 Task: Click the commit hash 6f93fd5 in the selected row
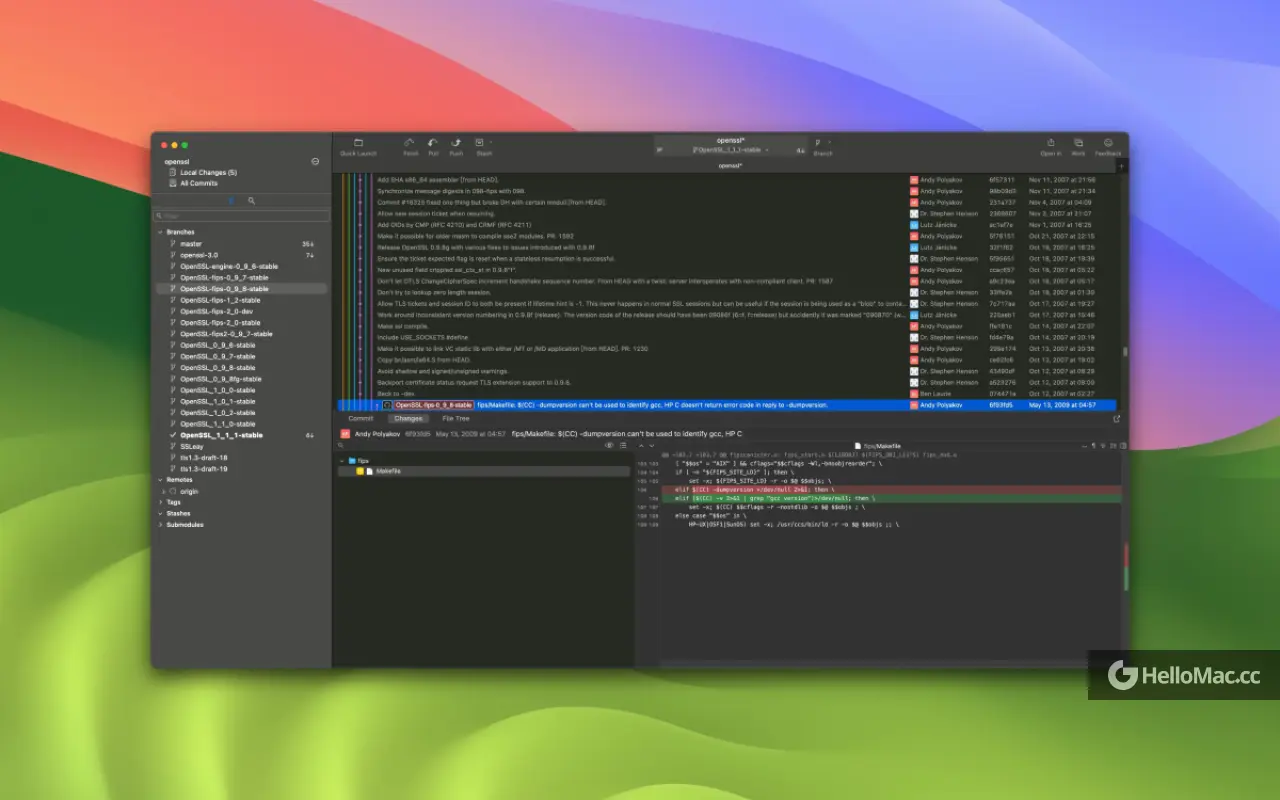(x=1001, y=405)
